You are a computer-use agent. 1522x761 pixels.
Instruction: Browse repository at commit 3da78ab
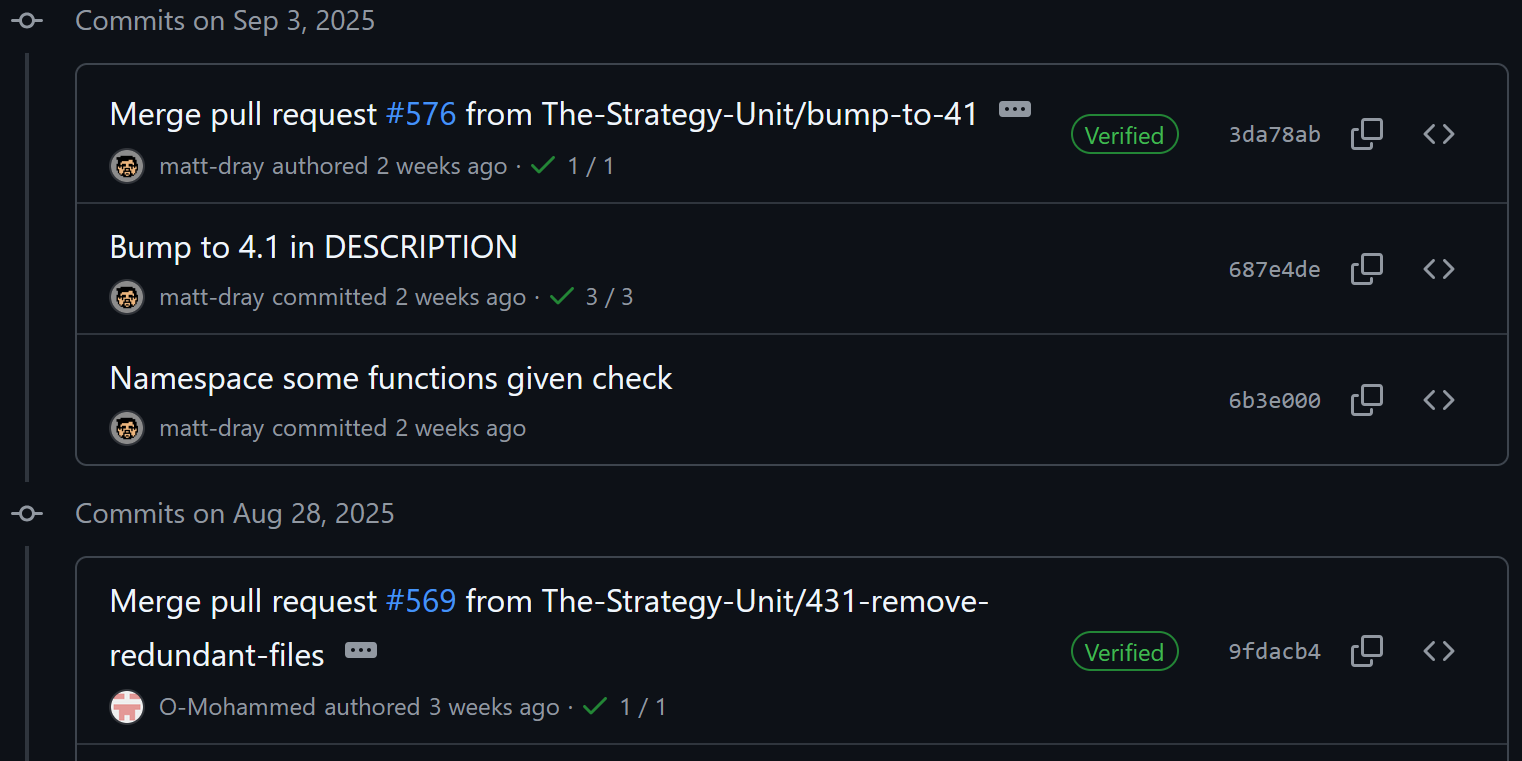[x=1438, y=134]
